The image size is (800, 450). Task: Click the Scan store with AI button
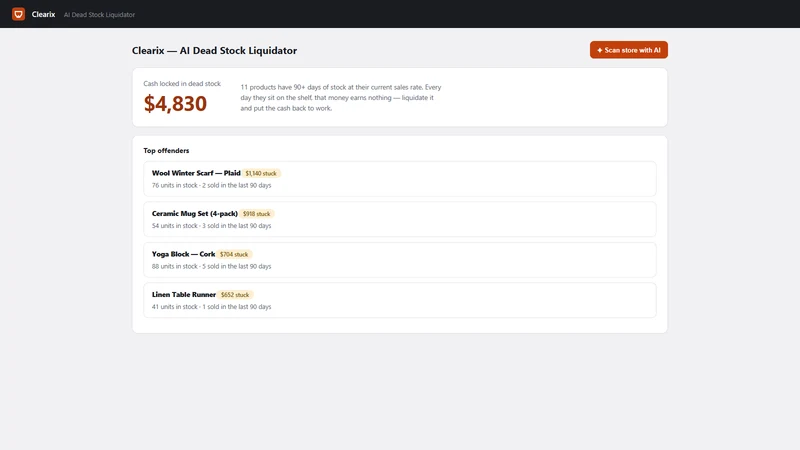pyautogui.click(x=629, y=50)
